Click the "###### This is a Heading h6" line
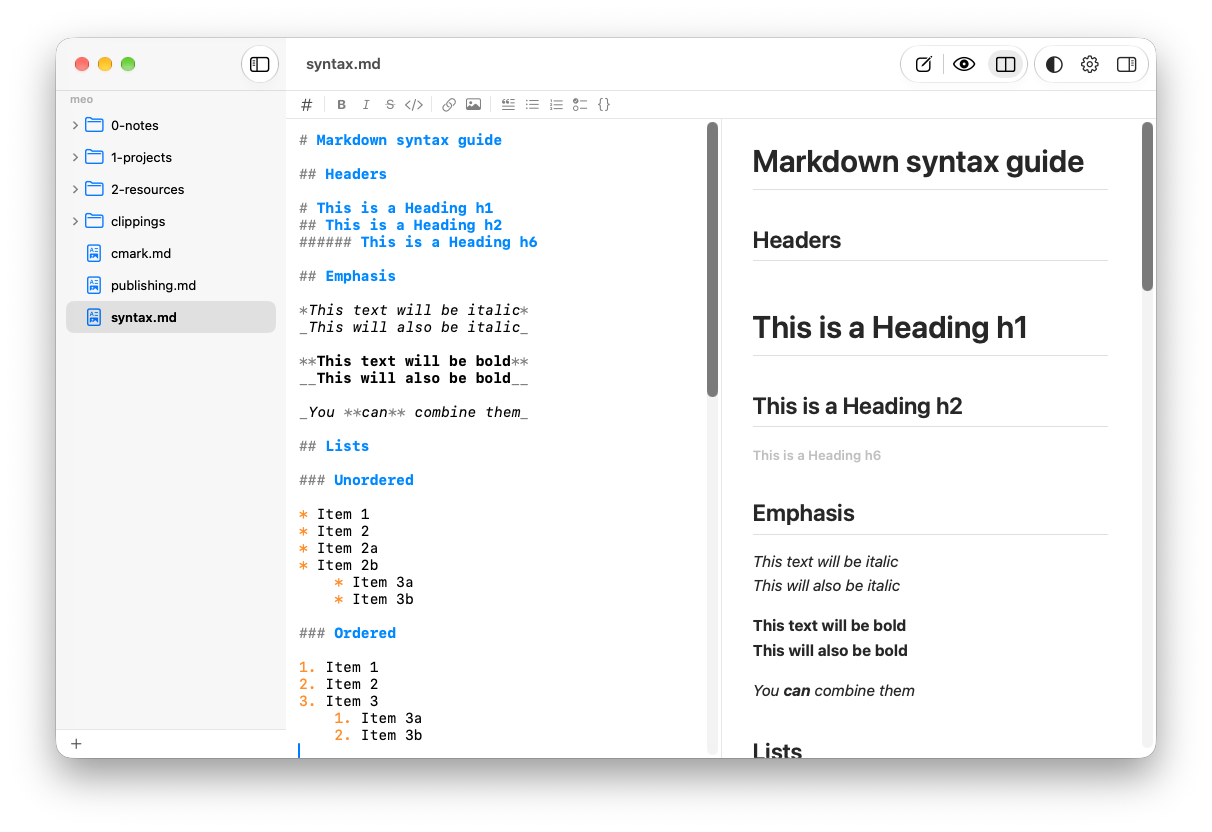The height and width of the screenshot is (832, 1212). 418,242
